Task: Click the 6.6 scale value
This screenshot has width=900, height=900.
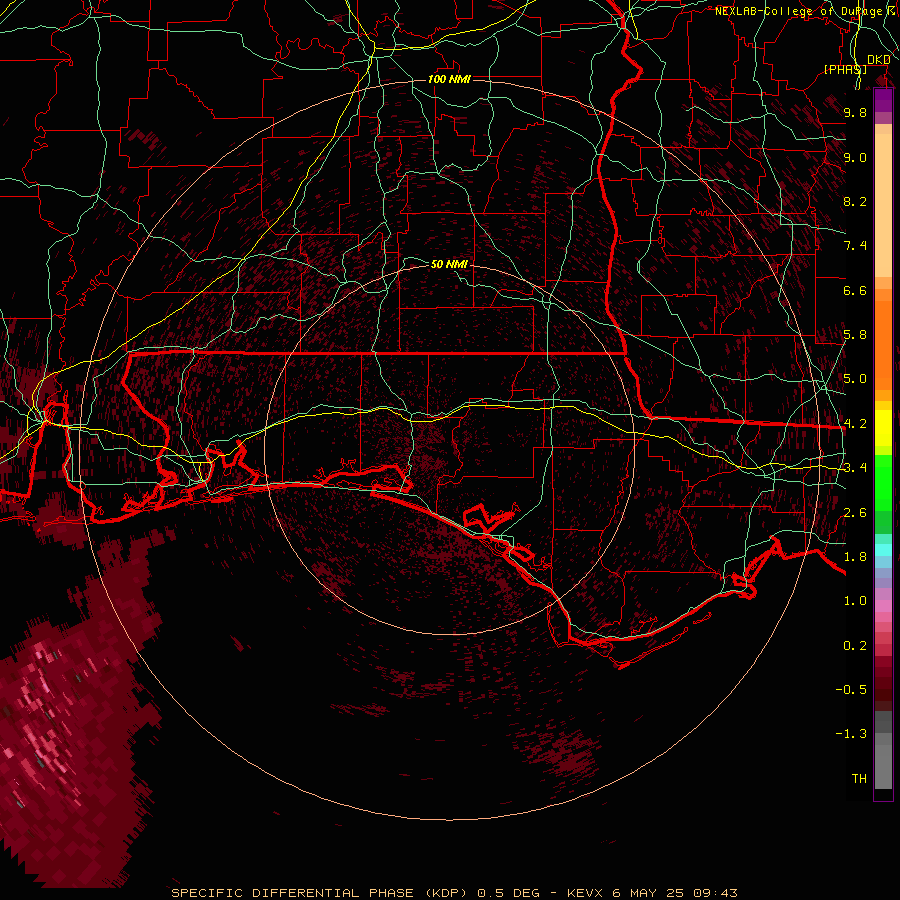Action: pyautogui.click(x=855, y=290)
